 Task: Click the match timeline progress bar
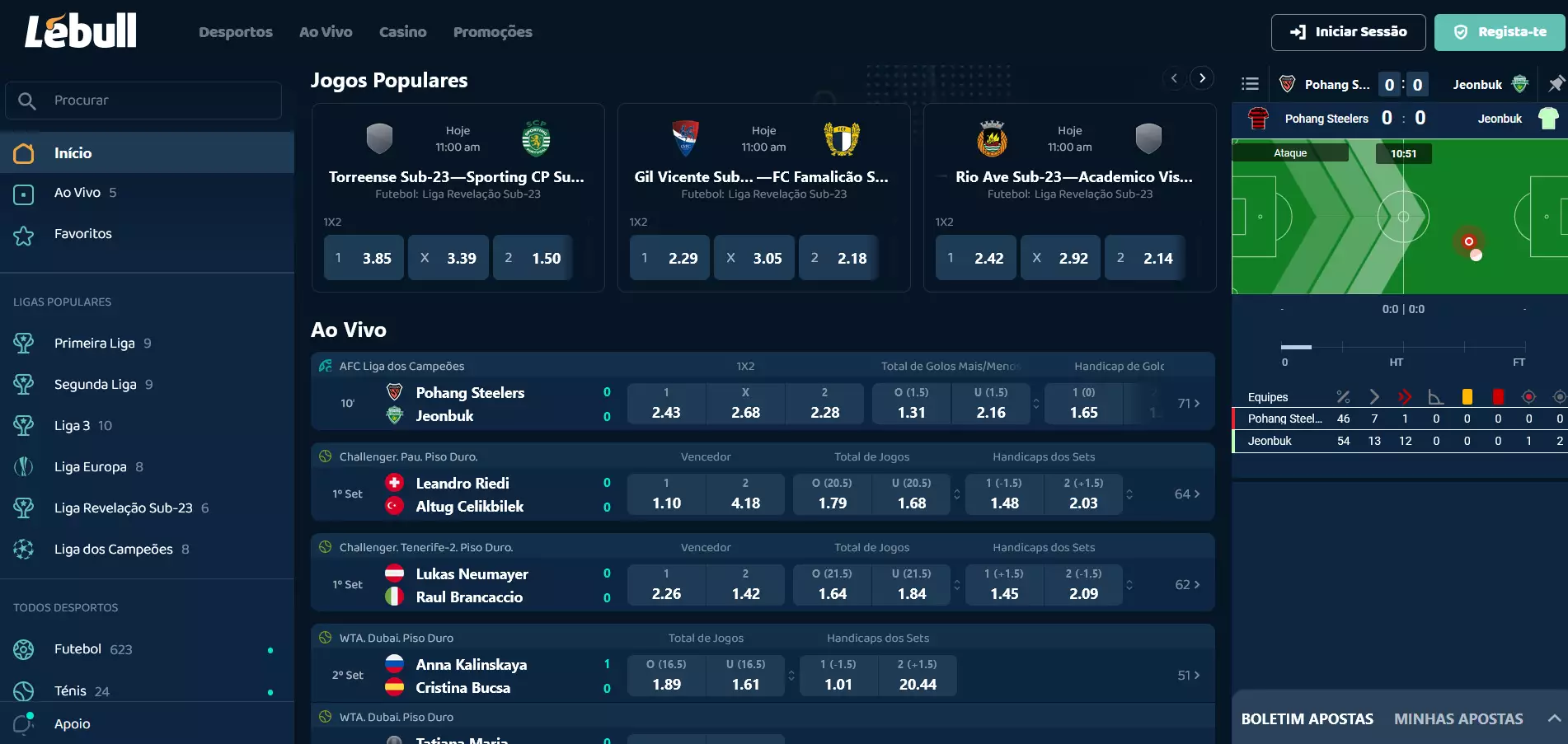1403,347
